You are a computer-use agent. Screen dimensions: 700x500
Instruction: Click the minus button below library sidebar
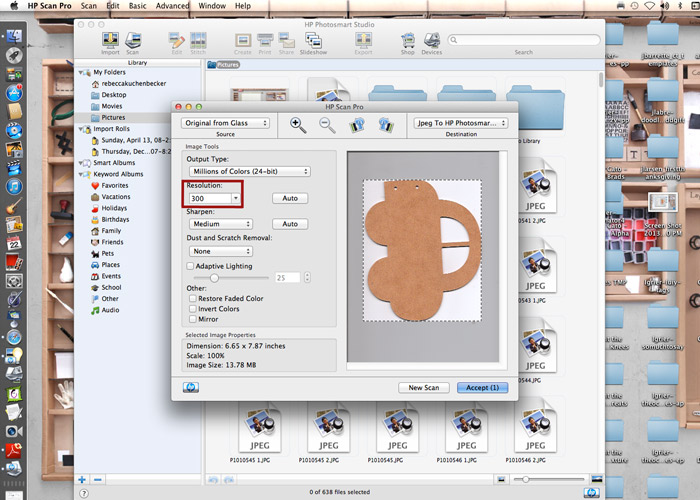[x=98, y=480]
